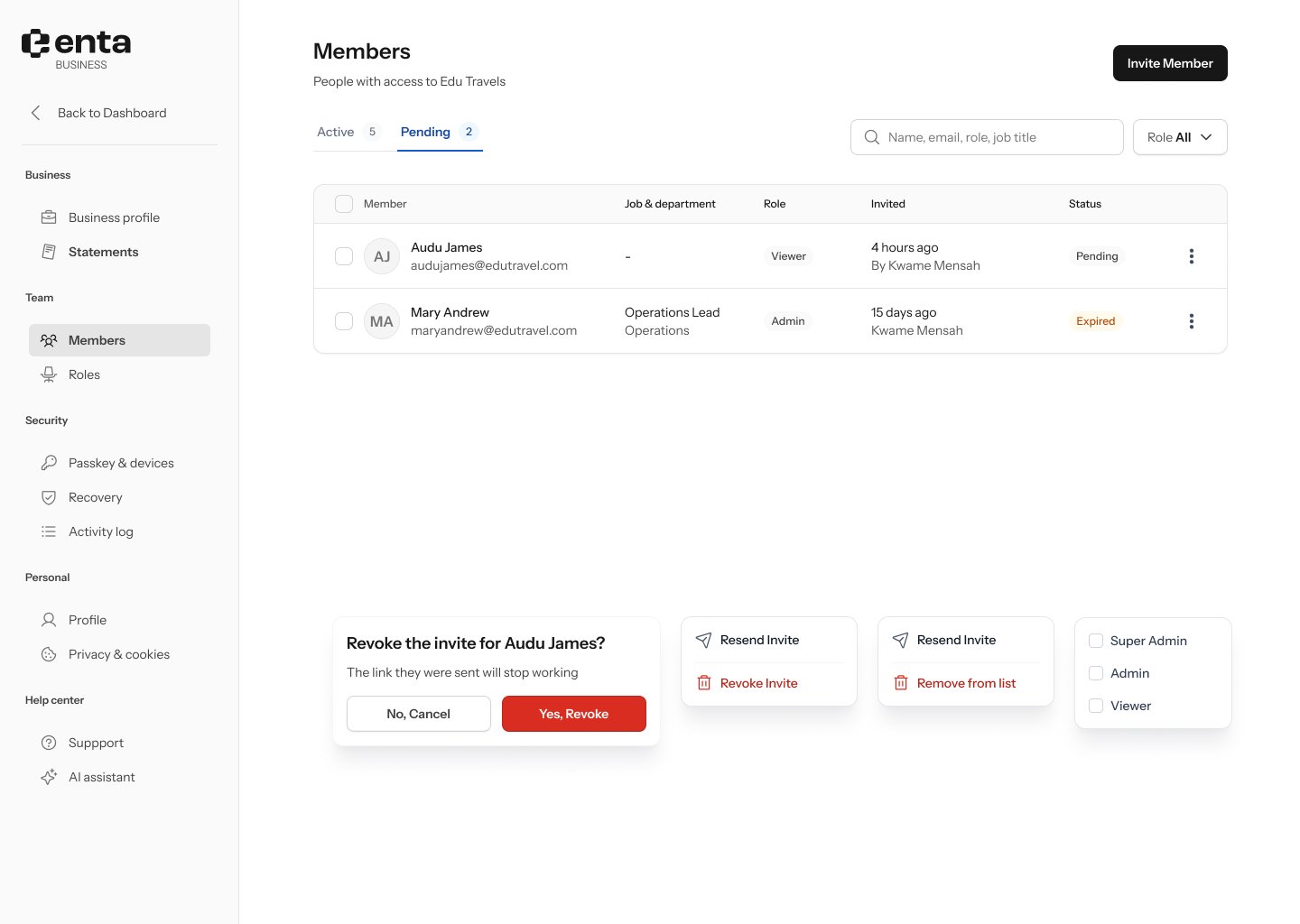Image resolution: width=1300 pixels, height=924 pixels.
Task: Click the Privacy & cookies cookie icon
Action: [49, 654]
